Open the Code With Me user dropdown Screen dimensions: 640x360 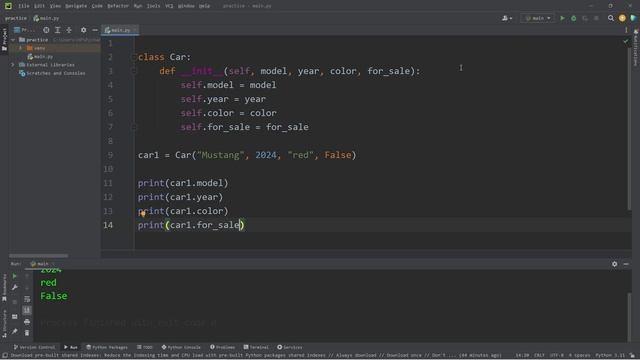click(x=507, y=18)
